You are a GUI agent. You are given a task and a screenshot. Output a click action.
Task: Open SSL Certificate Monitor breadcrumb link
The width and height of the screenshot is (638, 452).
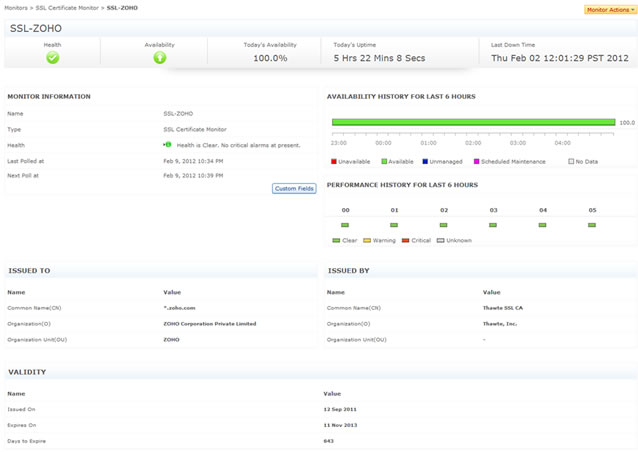(67, 7)
